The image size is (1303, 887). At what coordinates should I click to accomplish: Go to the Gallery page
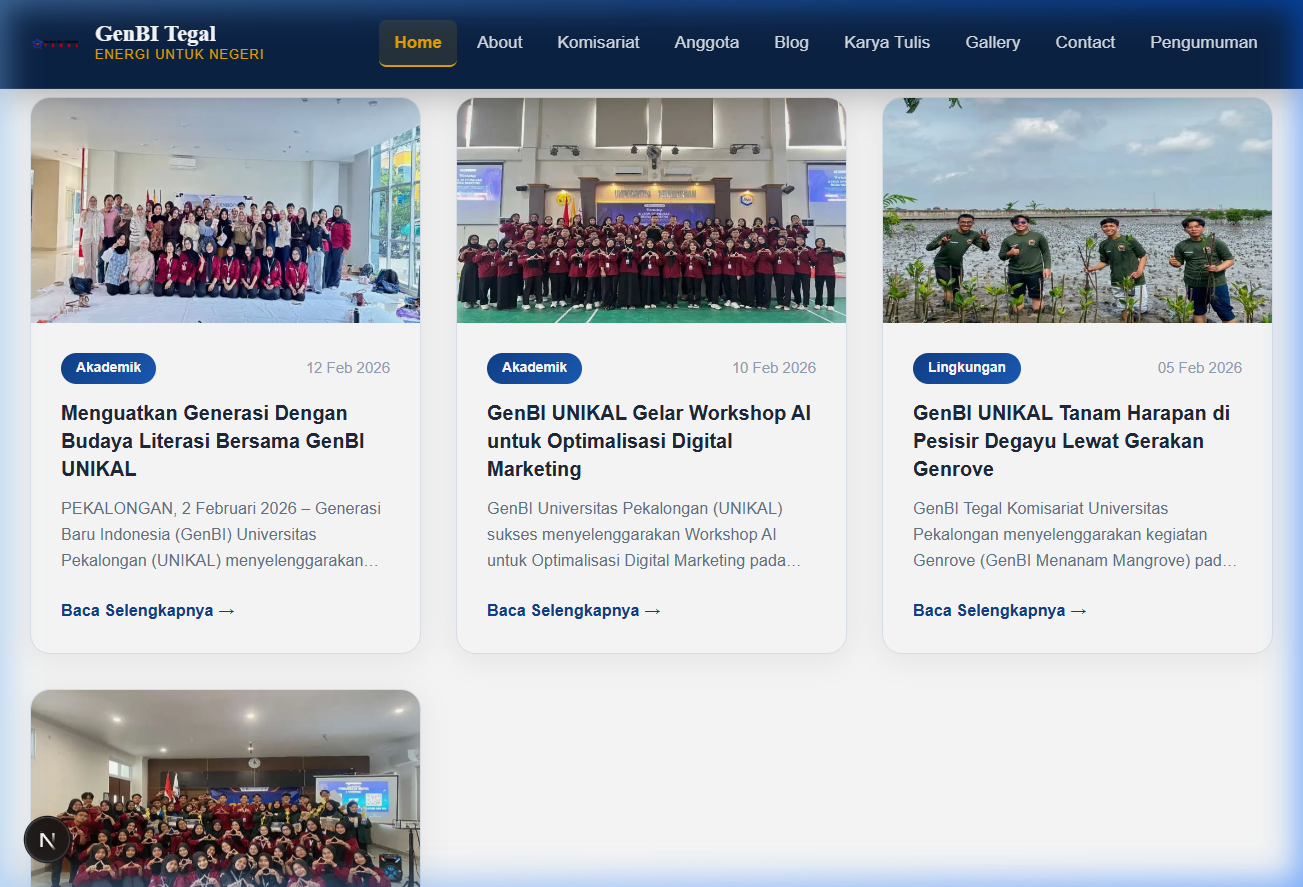(993, 43)
